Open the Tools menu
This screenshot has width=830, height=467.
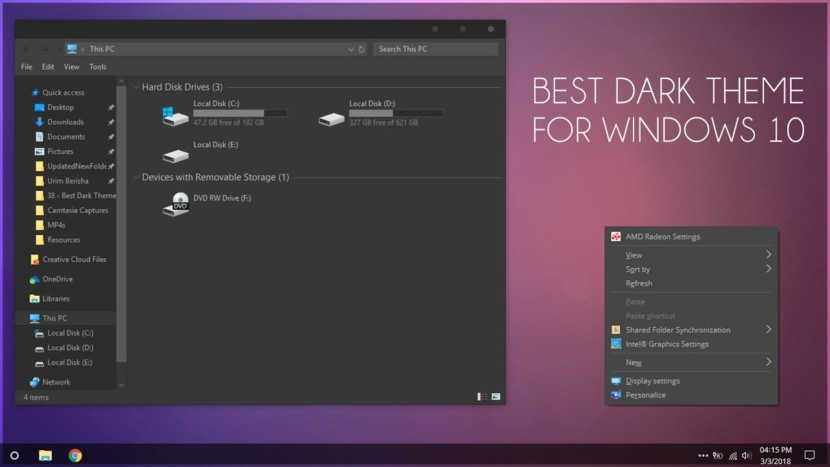point(98,67)
